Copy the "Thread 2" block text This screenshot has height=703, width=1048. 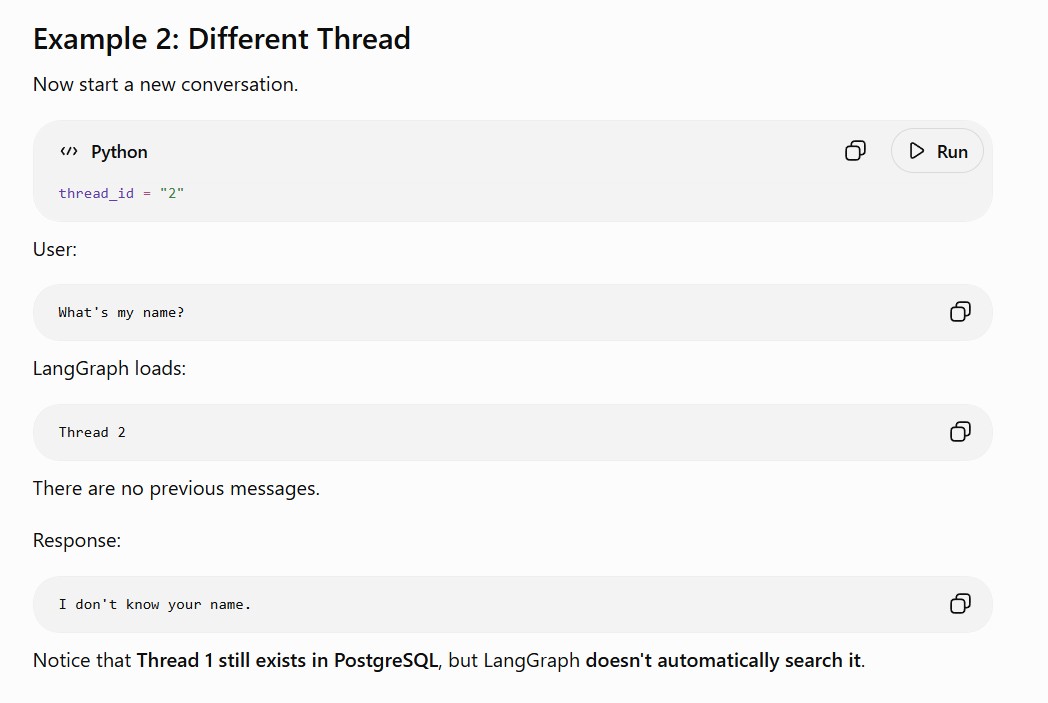(960, 432)
